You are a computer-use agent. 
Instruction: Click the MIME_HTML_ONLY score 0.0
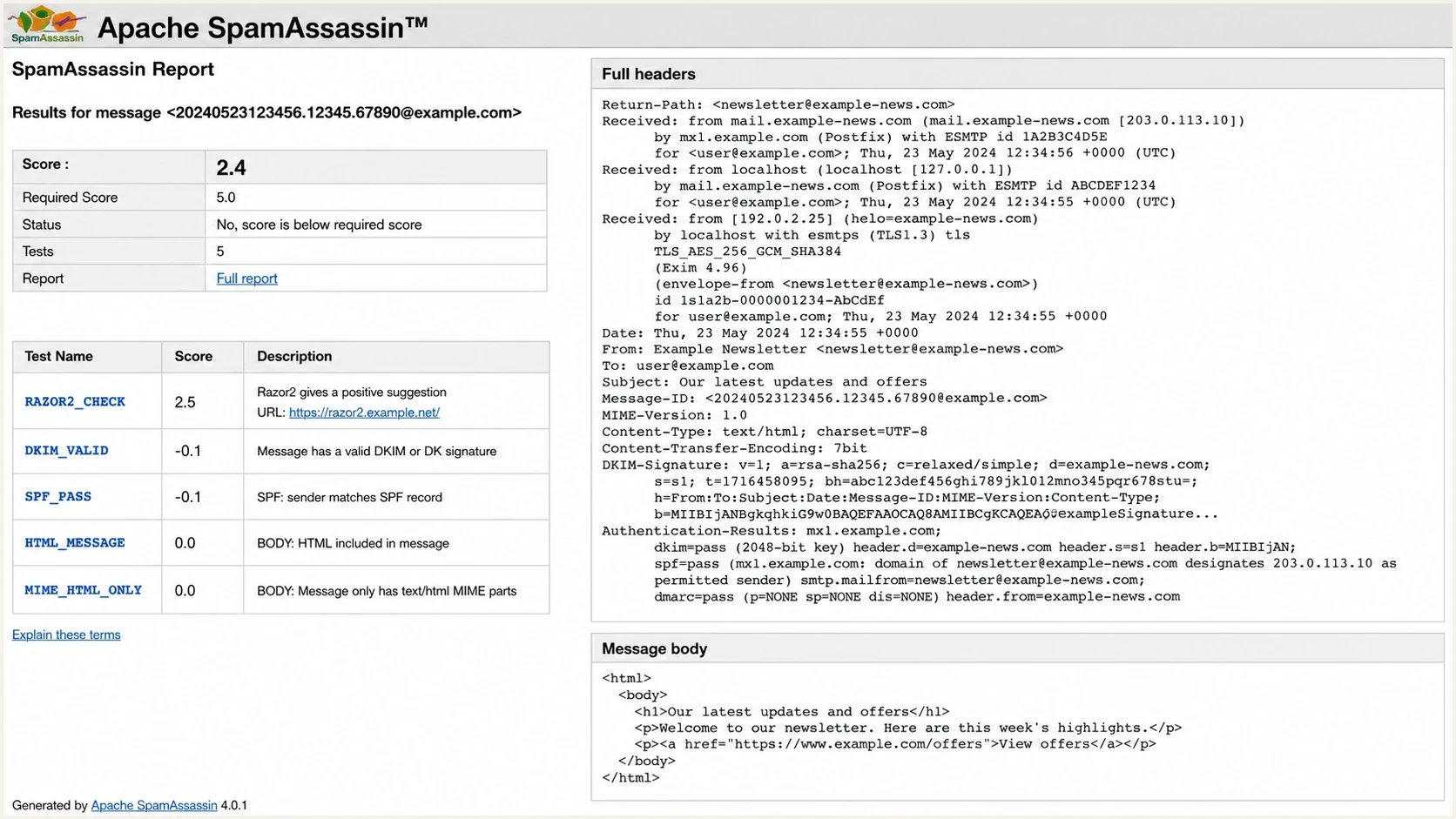pos(185,591)
